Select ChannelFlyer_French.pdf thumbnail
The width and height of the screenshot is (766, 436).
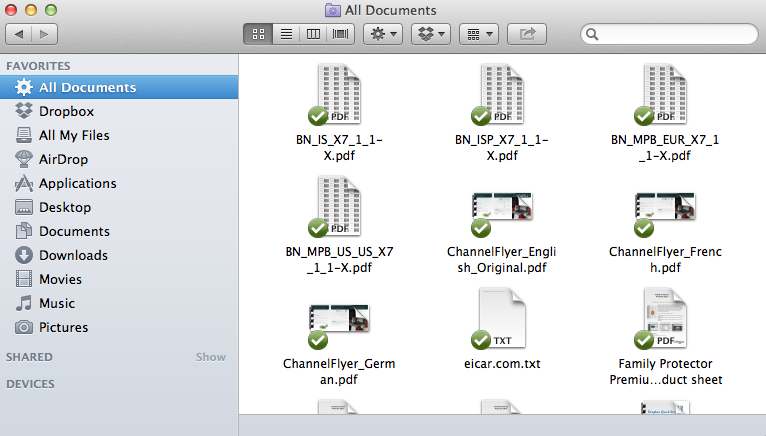coord(665,213)
